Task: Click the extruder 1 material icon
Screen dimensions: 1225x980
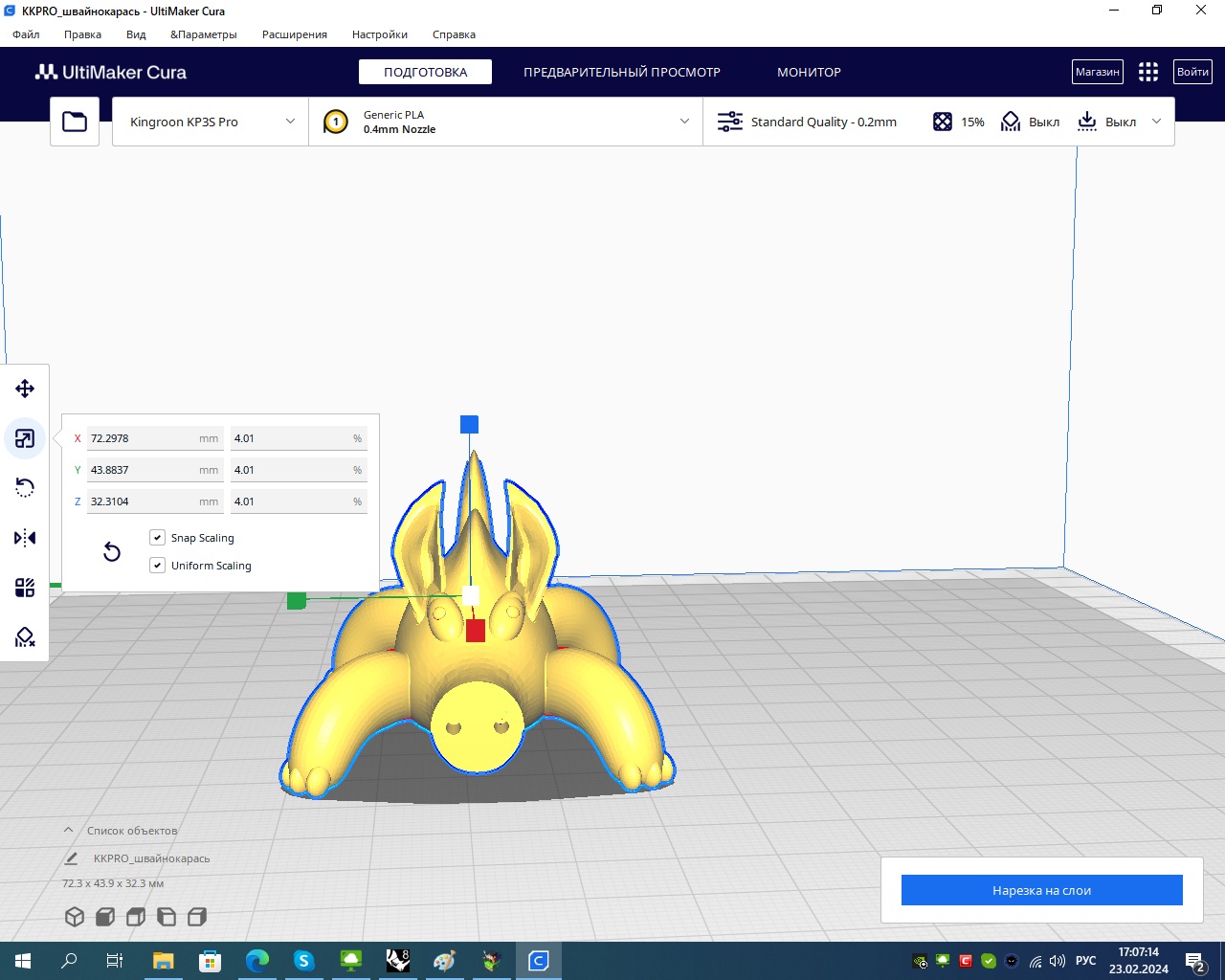Action: [x=336, y=122]
